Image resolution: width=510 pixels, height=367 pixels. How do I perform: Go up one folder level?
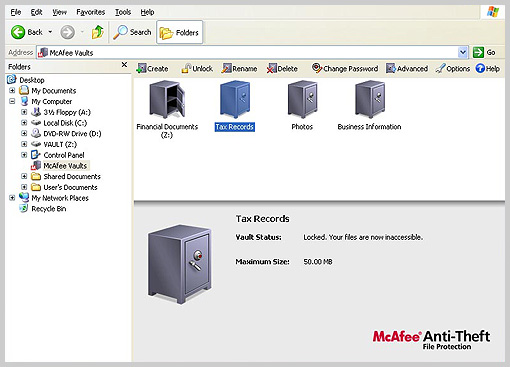coord(98,32)
